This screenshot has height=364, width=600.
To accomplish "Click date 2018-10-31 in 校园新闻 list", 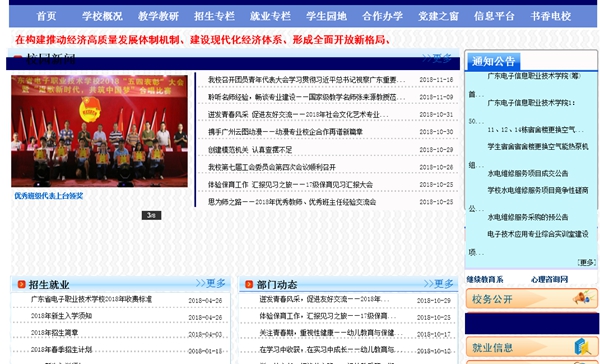I will 436,114.
